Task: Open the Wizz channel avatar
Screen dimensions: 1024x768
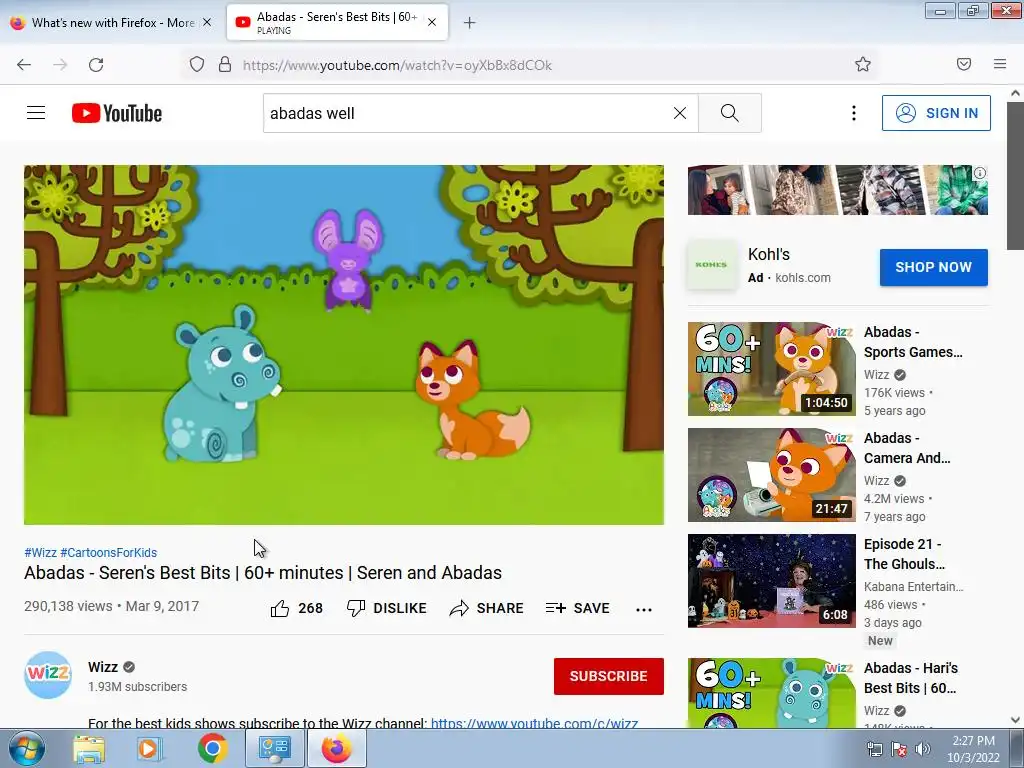Action: click(x=48, y=675)
